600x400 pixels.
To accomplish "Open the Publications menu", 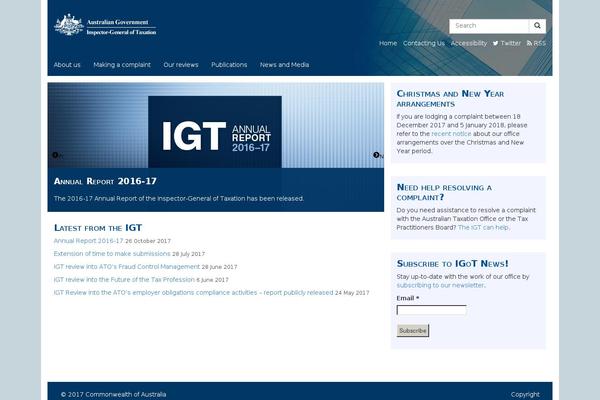I will pyautogui.click(x=229, y=65).
